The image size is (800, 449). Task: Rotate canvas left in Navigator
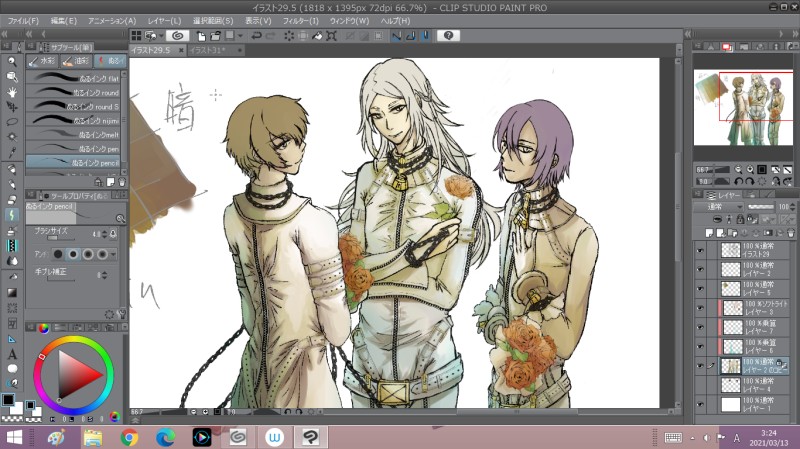(738, 181)
